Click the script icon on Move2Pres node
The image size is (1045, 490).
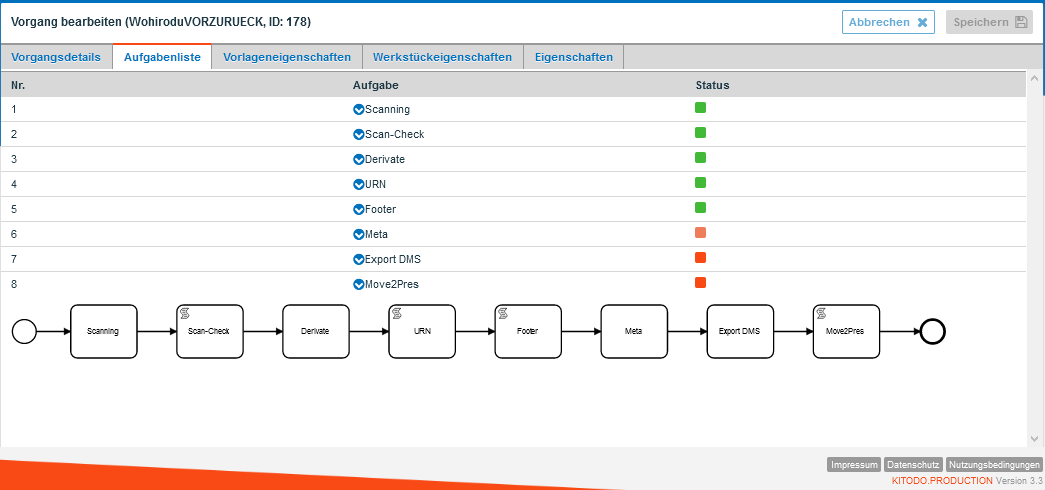tap(821, 313)
